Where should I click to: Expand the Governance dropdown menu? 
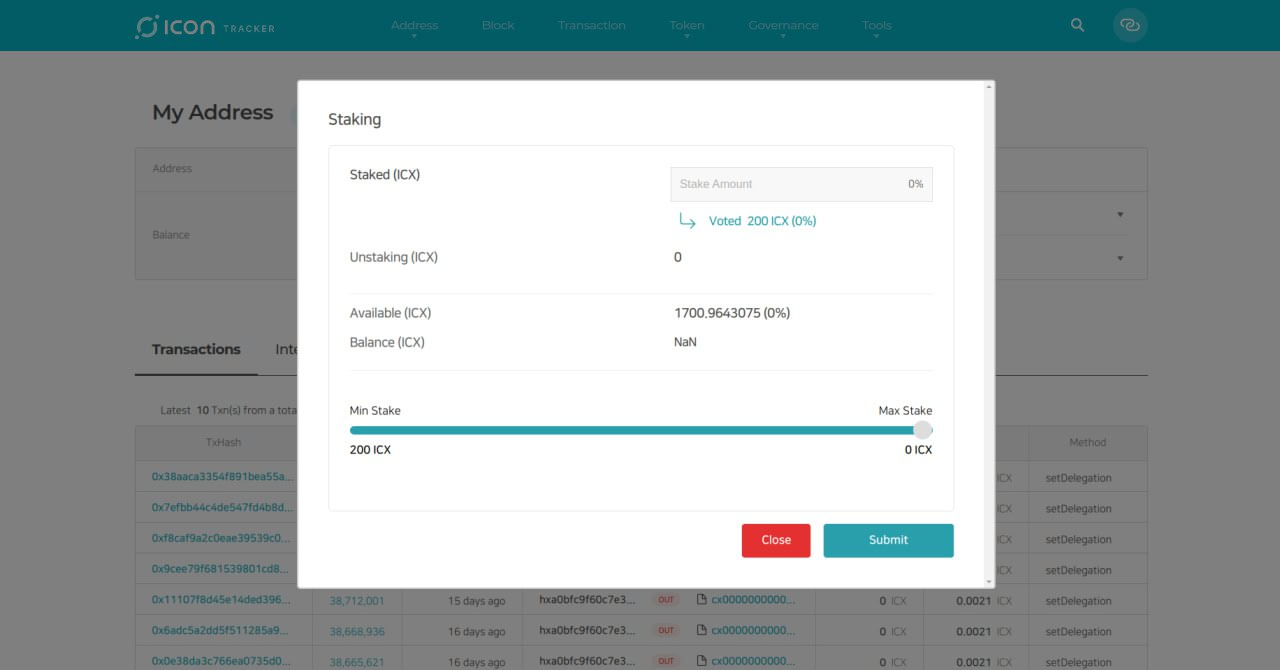point(783,25)
